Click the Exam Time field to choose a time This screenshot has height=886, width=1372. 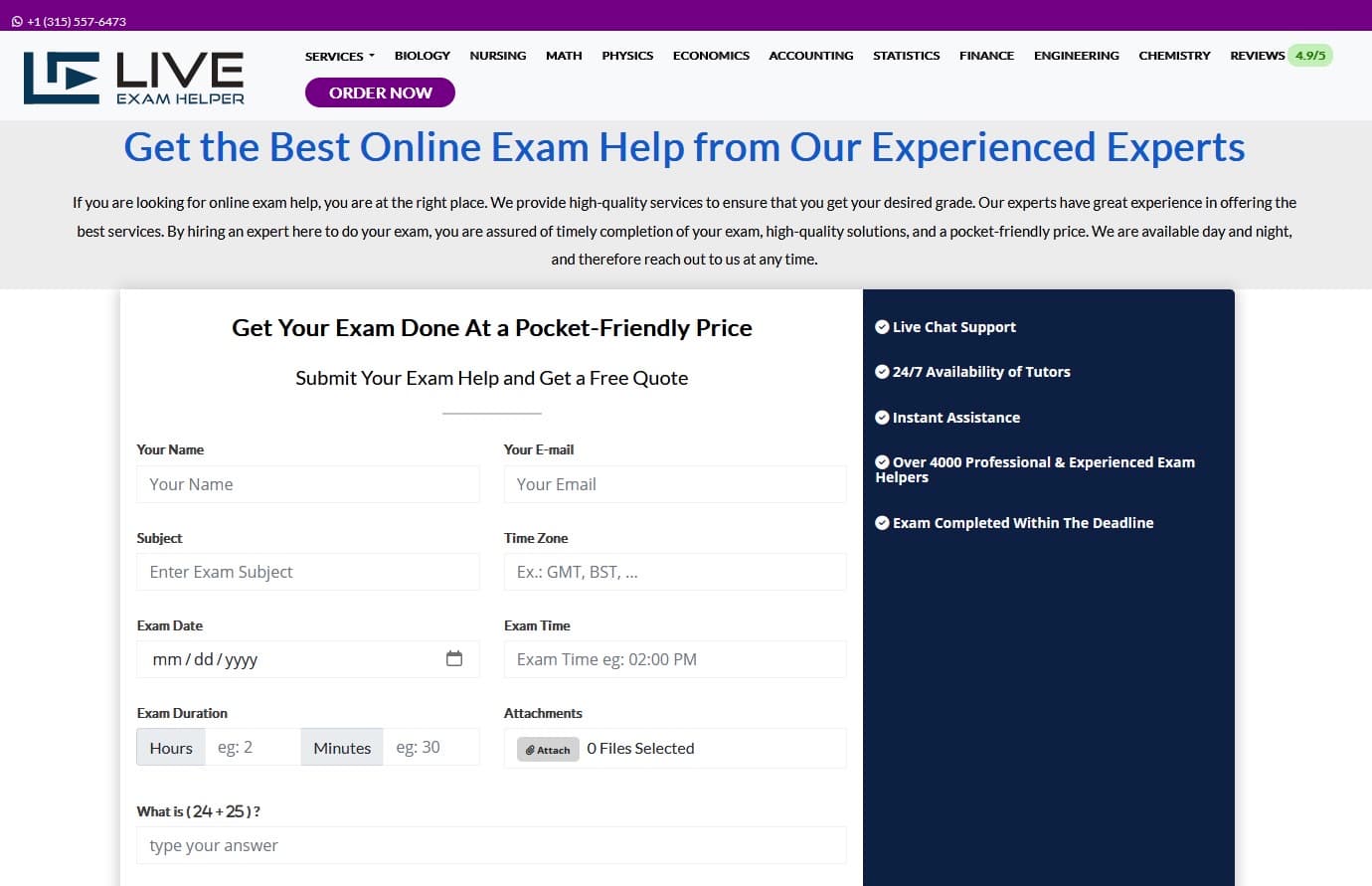coord(675,658)
